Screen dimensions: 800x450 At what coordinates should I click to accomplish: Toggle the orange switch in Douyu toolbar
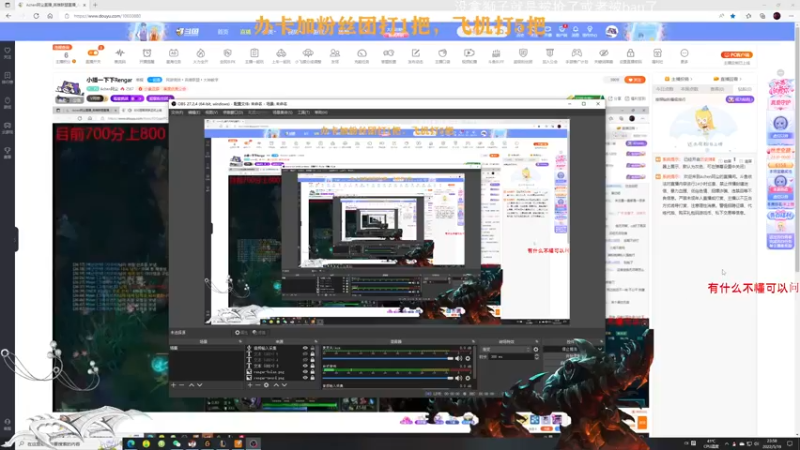[x=93, y=53]
